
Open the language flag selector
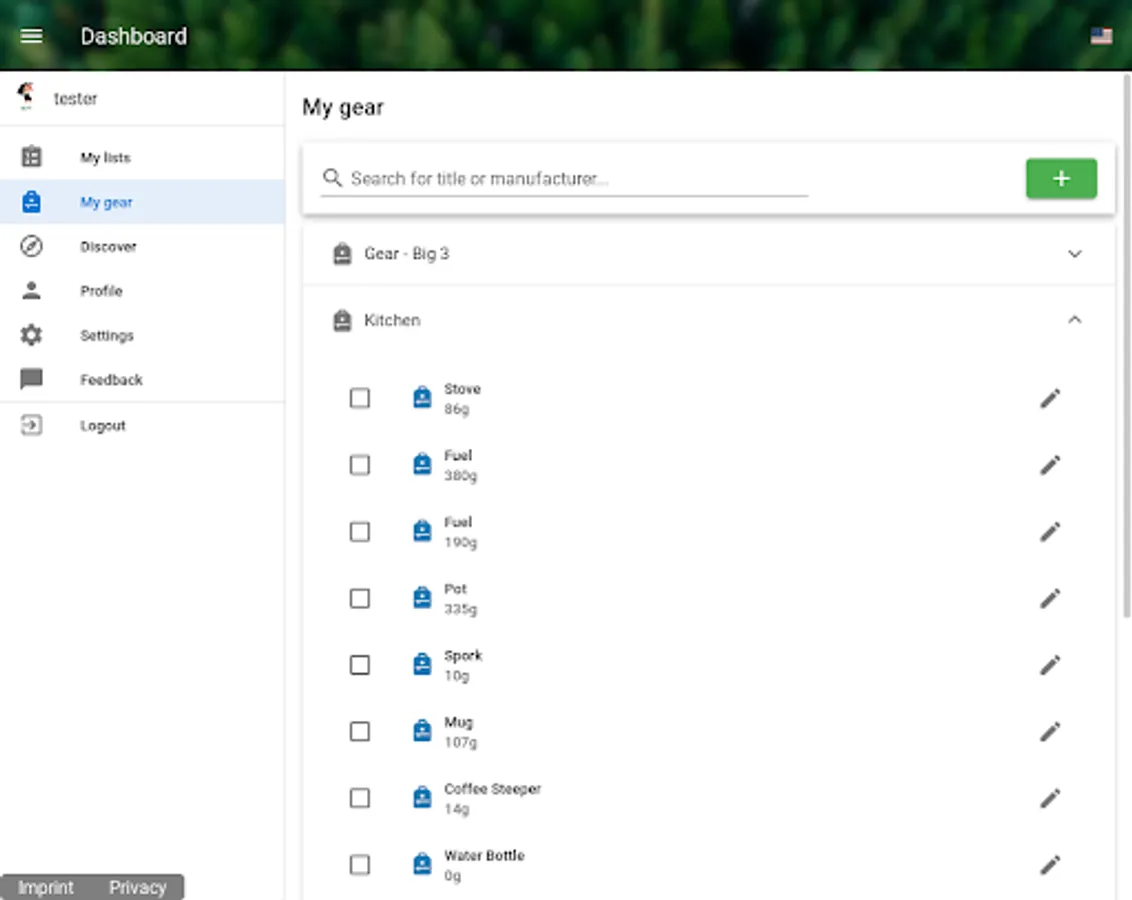coord(1101,36)
